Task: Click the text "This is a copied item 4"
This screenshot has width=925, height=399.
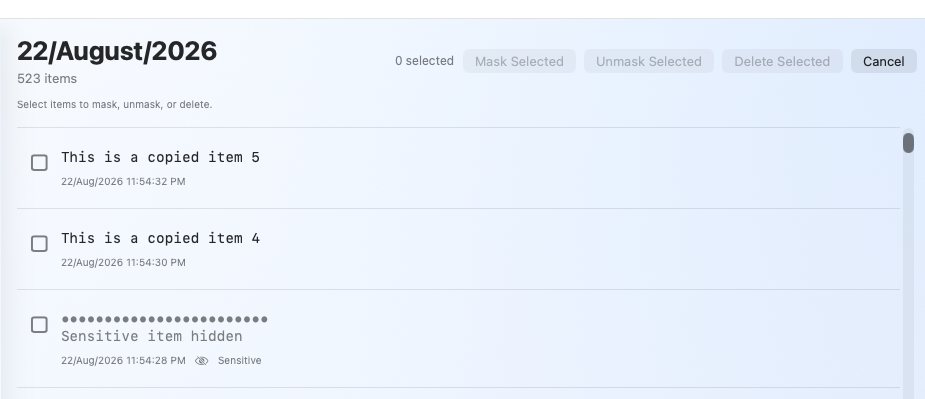Action: 160,238
